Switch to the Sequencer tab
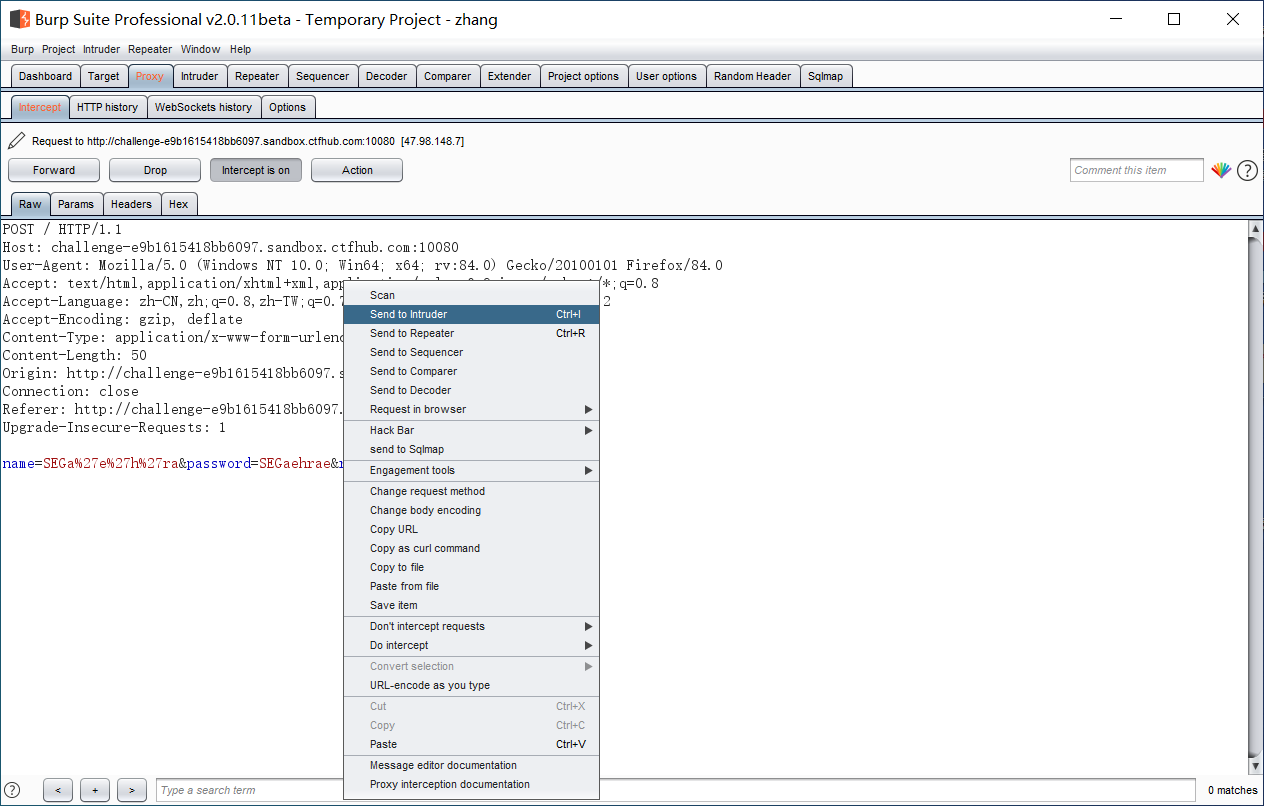This screenshot has height=806, width=1264. 323,76
